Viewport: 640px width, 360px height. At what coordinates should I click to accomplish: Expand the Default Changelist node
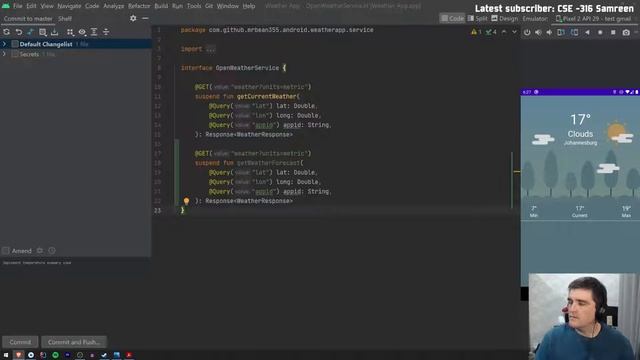(x=4, y=44)
